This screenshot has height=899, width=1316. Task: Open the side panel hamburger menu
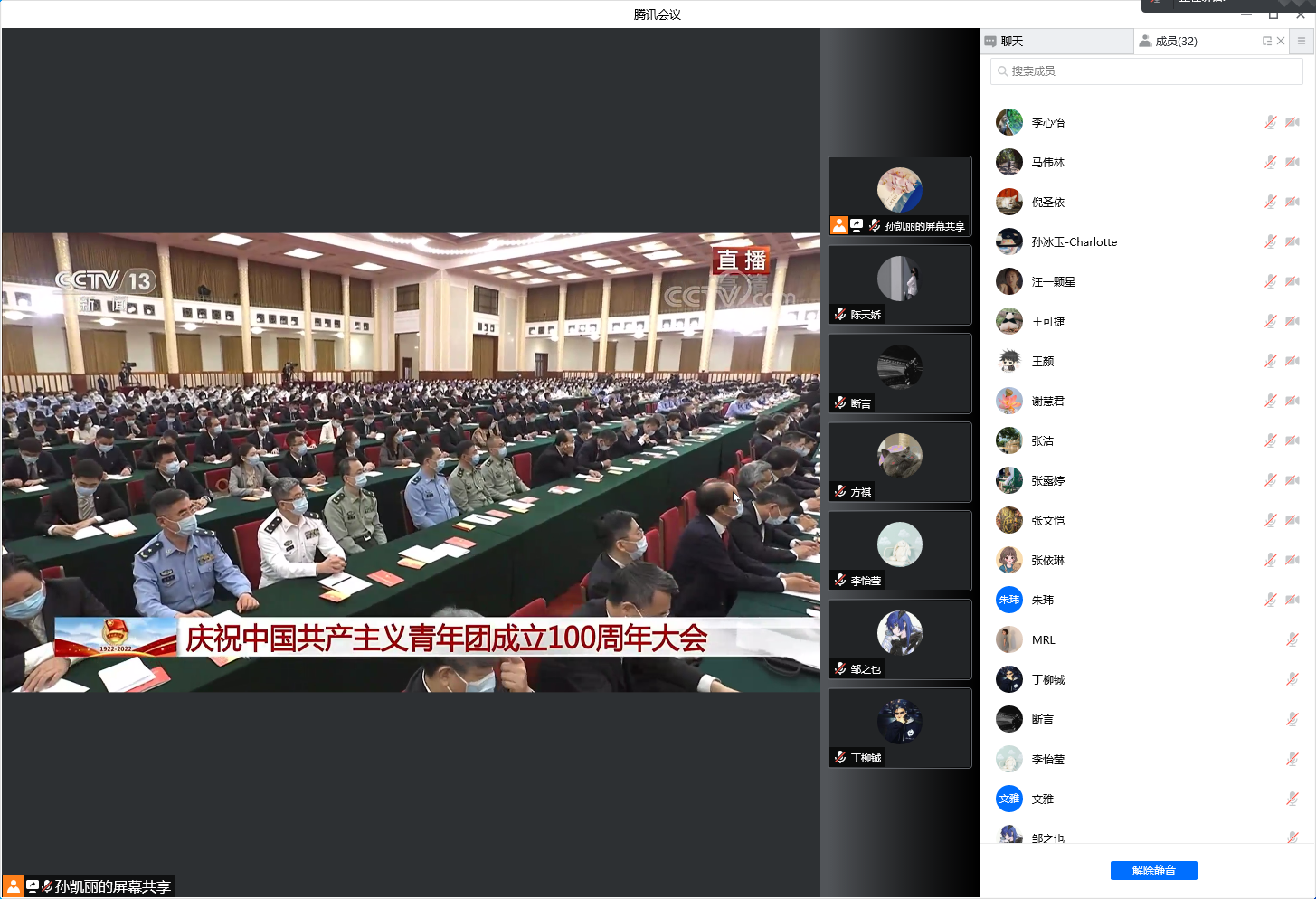(1302, 42)
